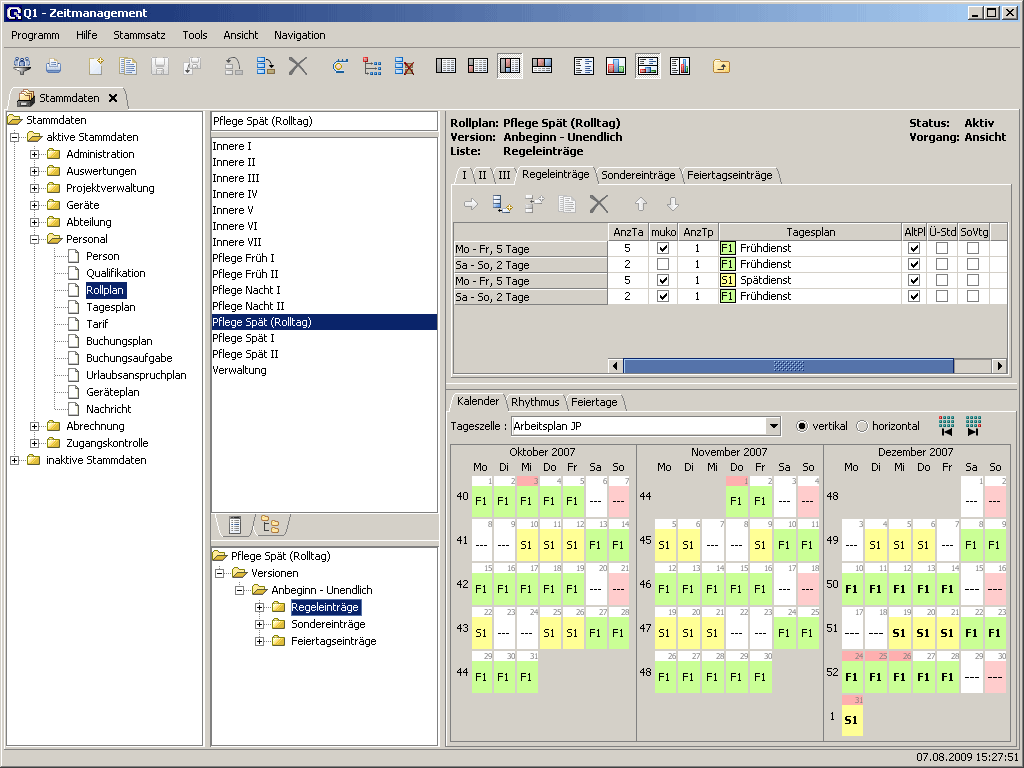Open Tagesplan in the Personal tree

pos(110,307)
